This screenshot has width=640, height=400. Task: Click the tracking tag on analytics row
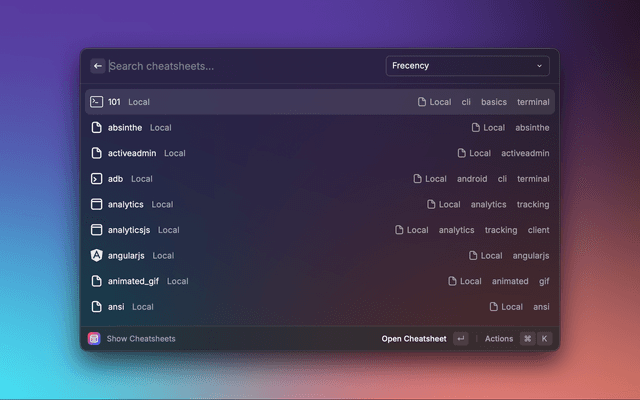533,204
